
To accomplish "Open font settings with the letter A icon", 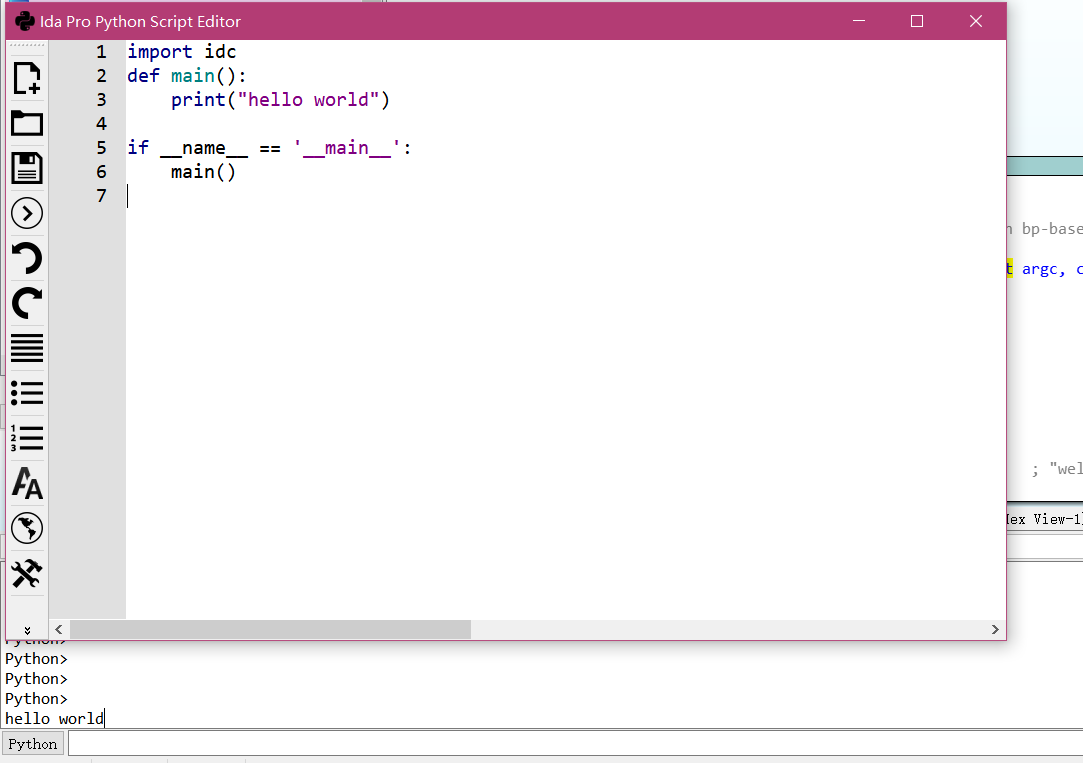I will click(27, 484).
